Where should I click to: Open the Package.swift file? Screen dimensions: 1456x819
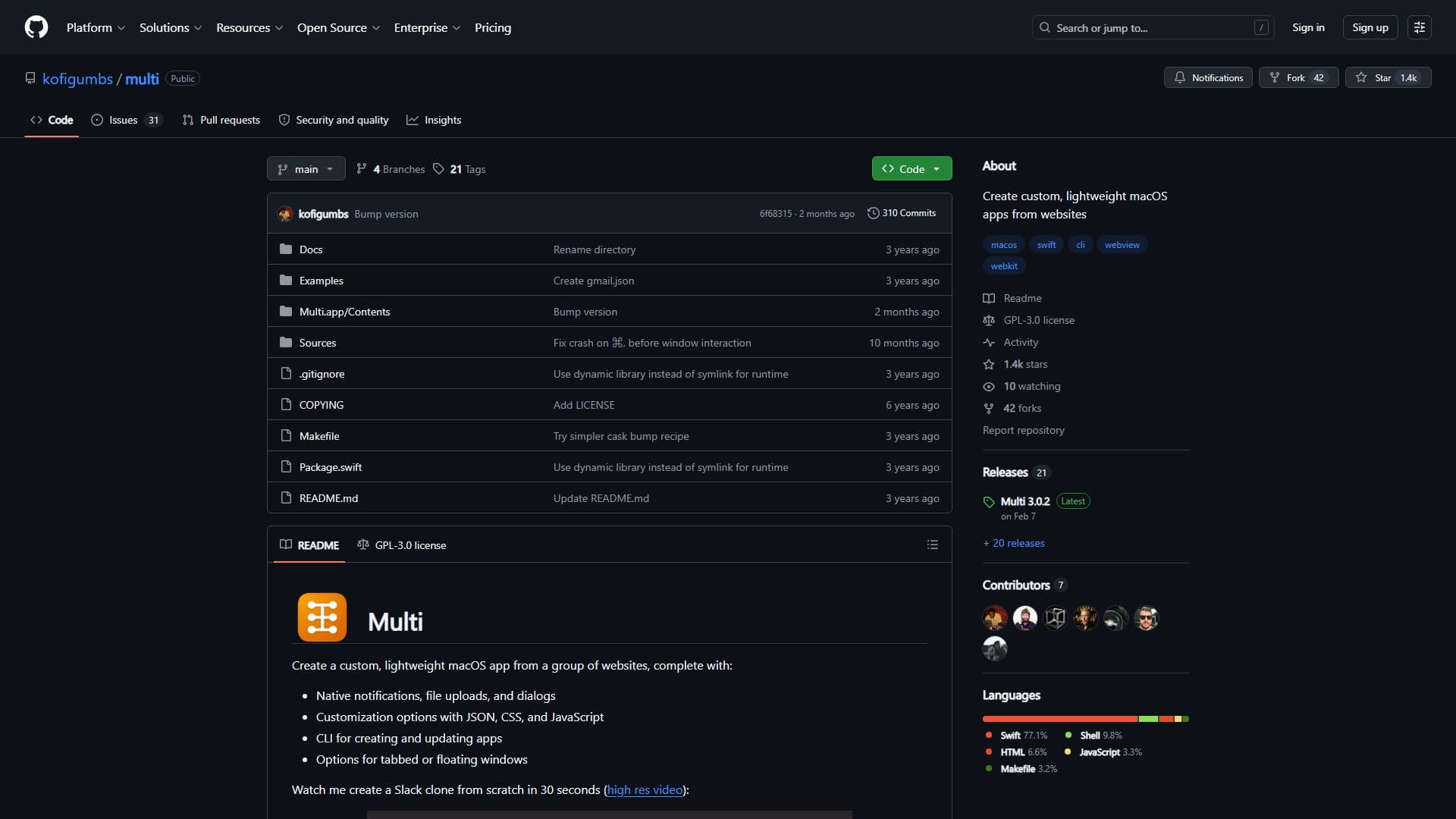(x=331, y=467)
